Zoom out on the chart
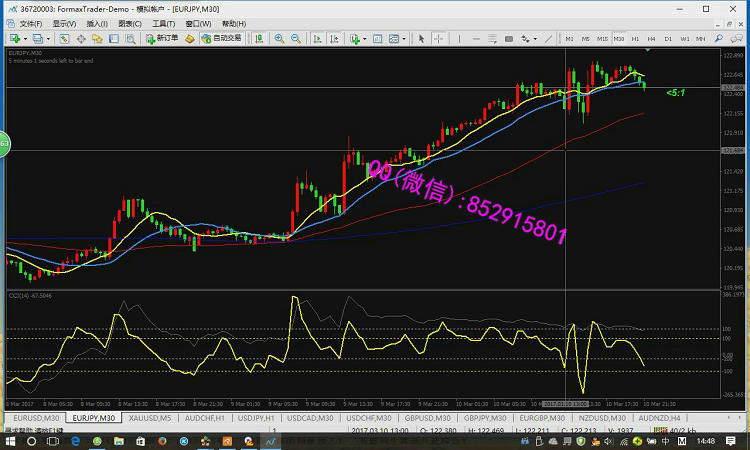750x450 pixels. pos(297,38)
